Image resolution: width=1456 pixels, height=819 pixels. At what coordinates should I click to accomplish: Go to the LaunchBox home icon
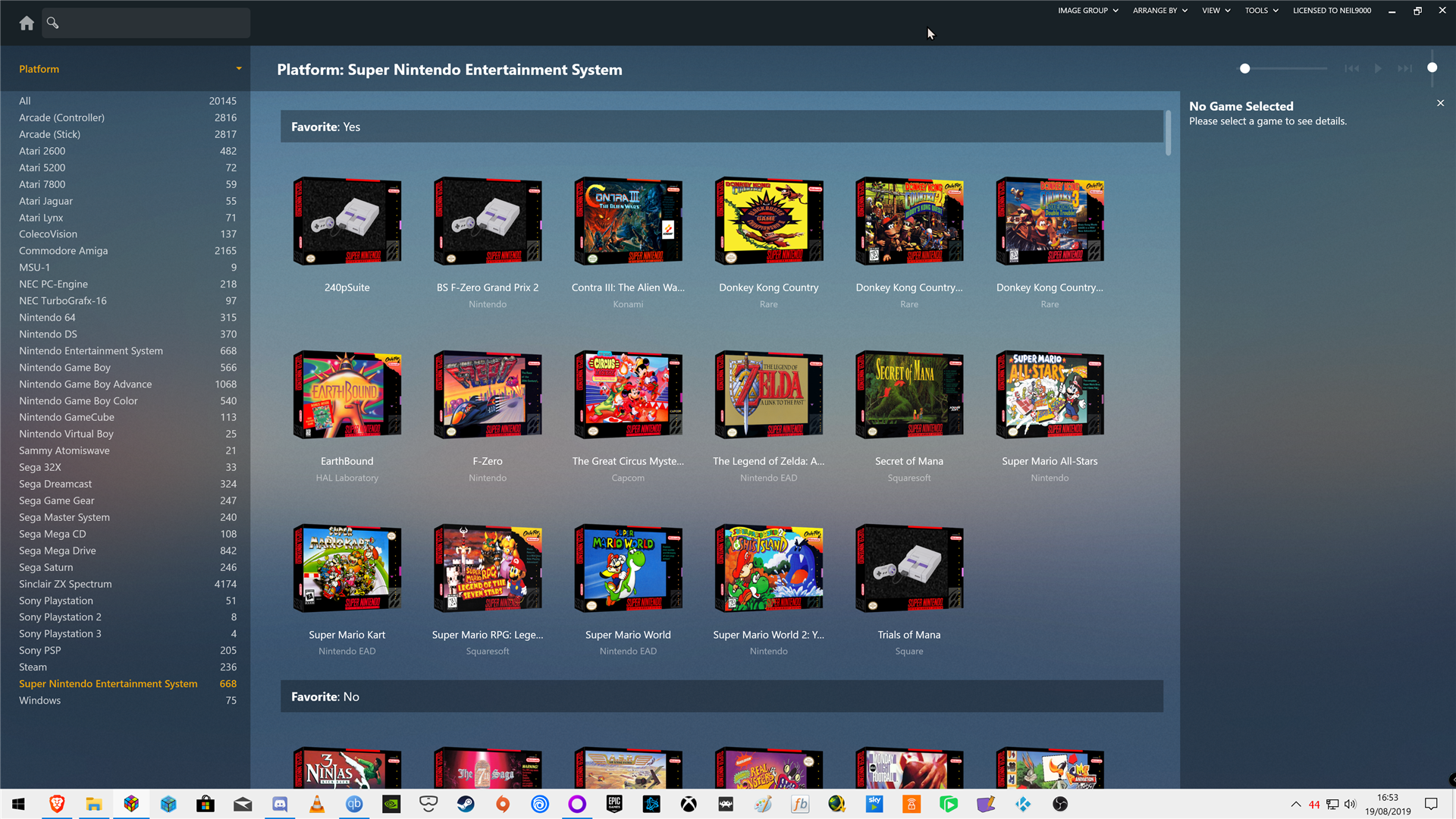click(27, 23)
